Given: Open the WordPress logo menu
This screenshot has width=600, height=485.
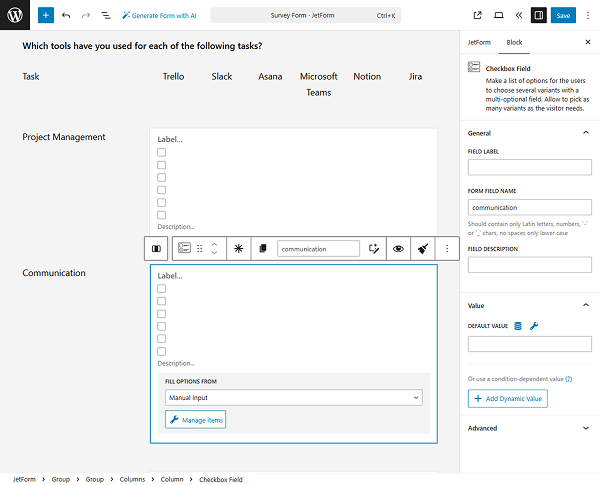Looking at the screenshot, I should coord(15,15).
